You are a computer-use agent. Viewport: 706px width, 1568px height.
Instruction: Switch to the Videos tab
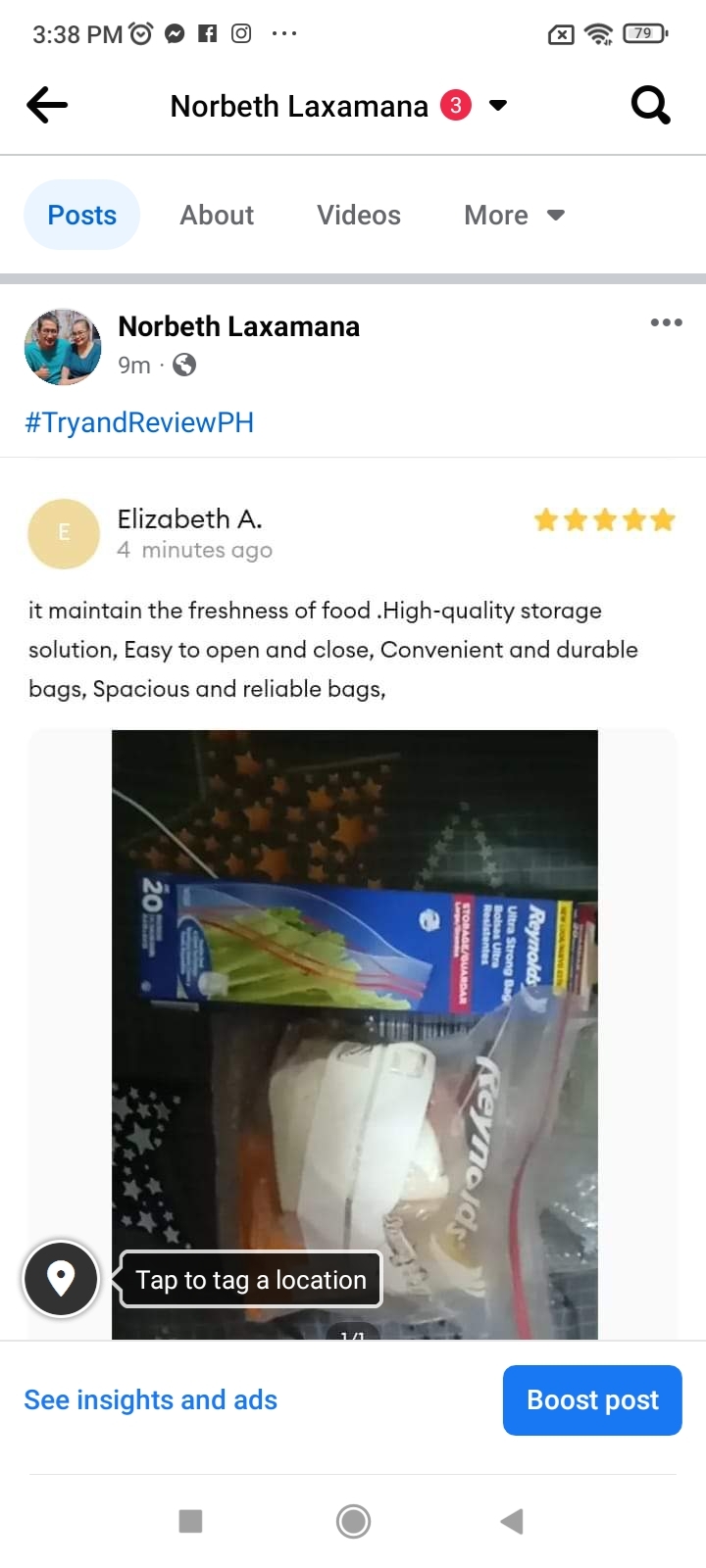point(359,215)
